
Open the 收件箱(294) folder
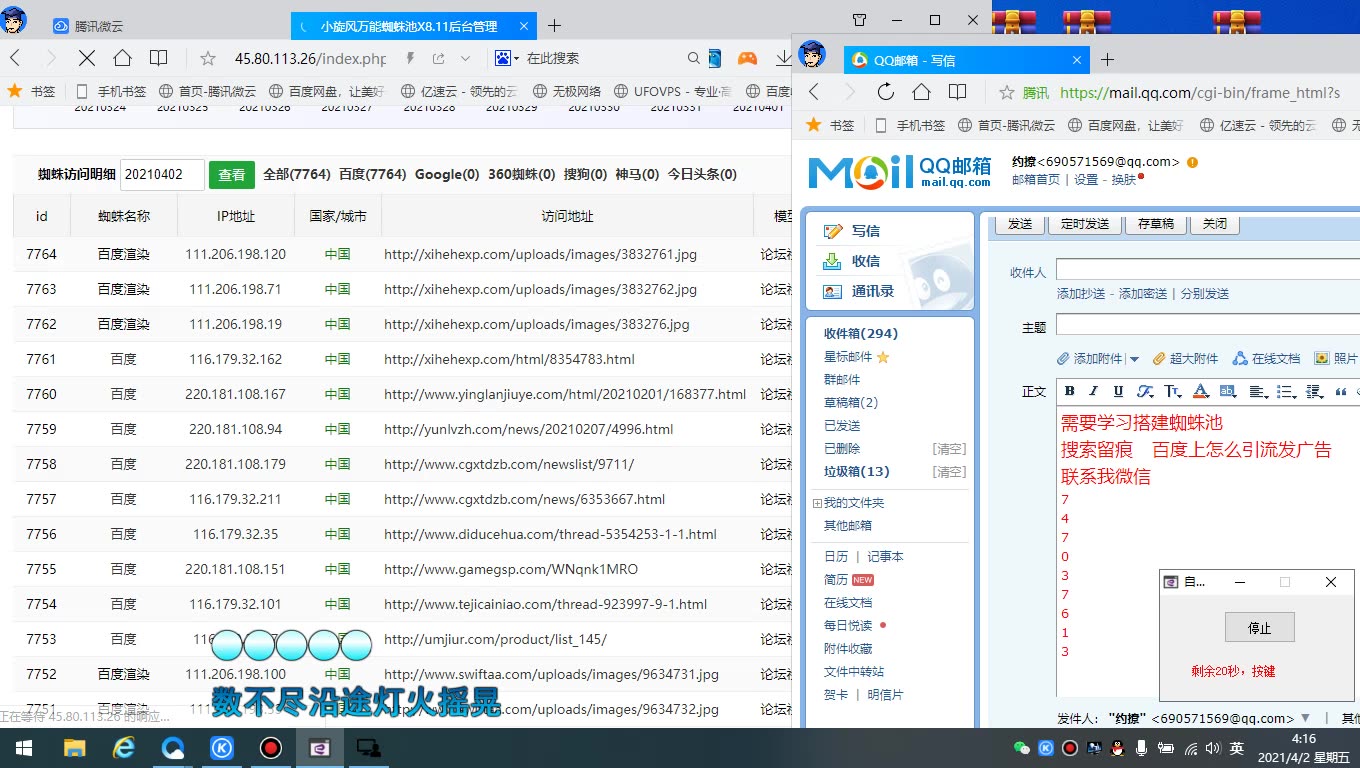click(x=861, y=334)
